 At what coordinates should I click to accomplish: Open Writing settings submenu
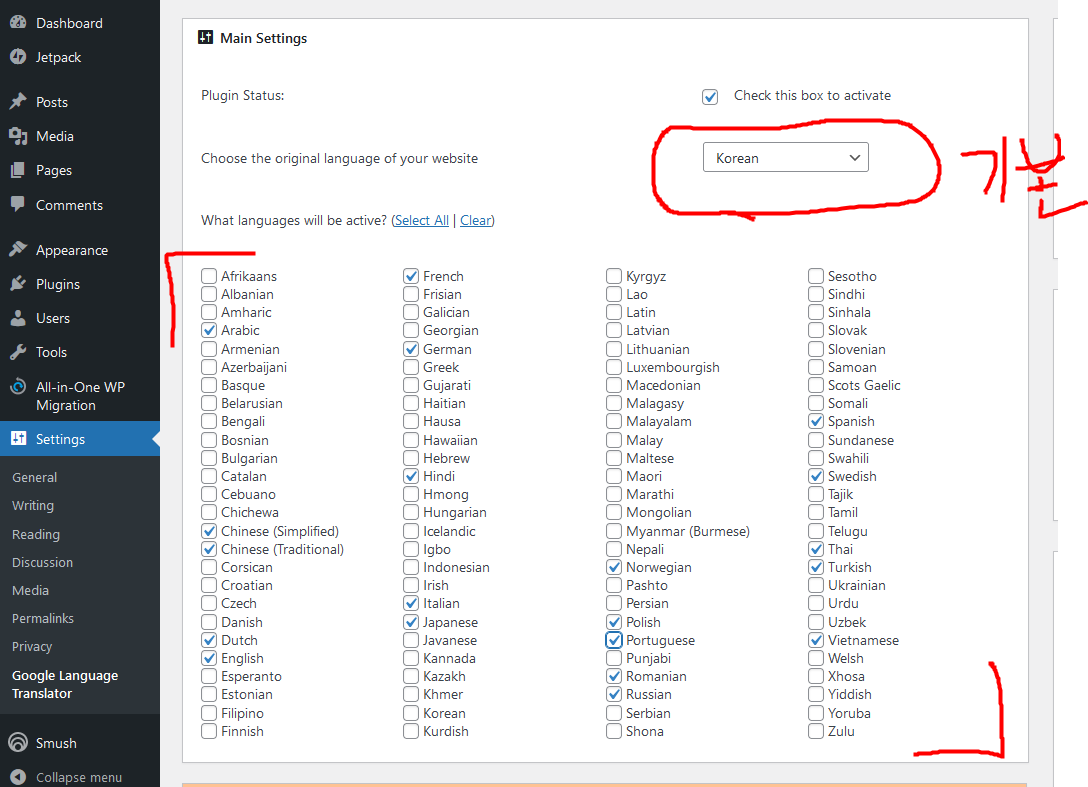tap(33, 505)
